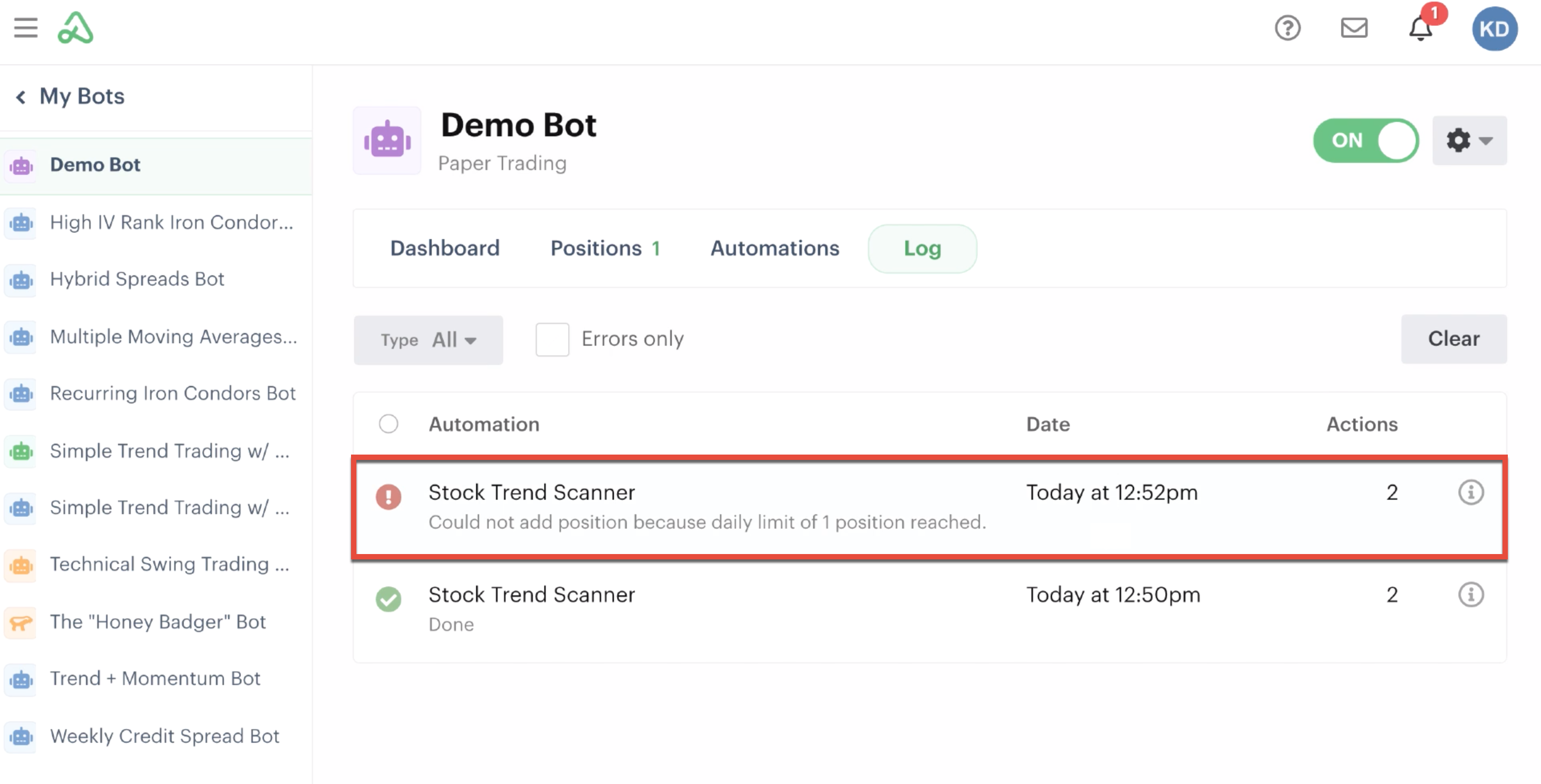Open the hamburger navigation menu

[x=26, y=28]
